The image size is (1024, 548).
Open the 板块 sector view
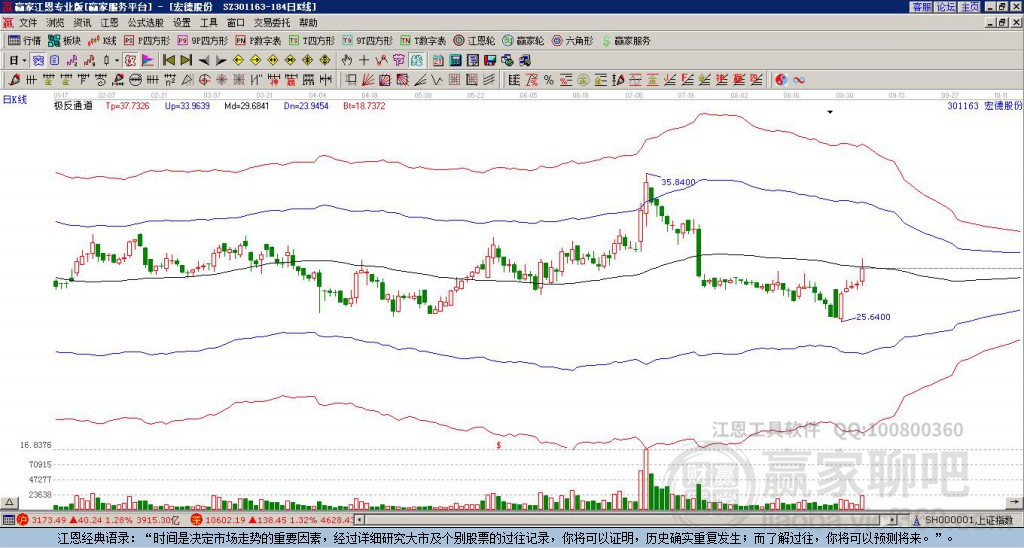click(x=64, y=40)
